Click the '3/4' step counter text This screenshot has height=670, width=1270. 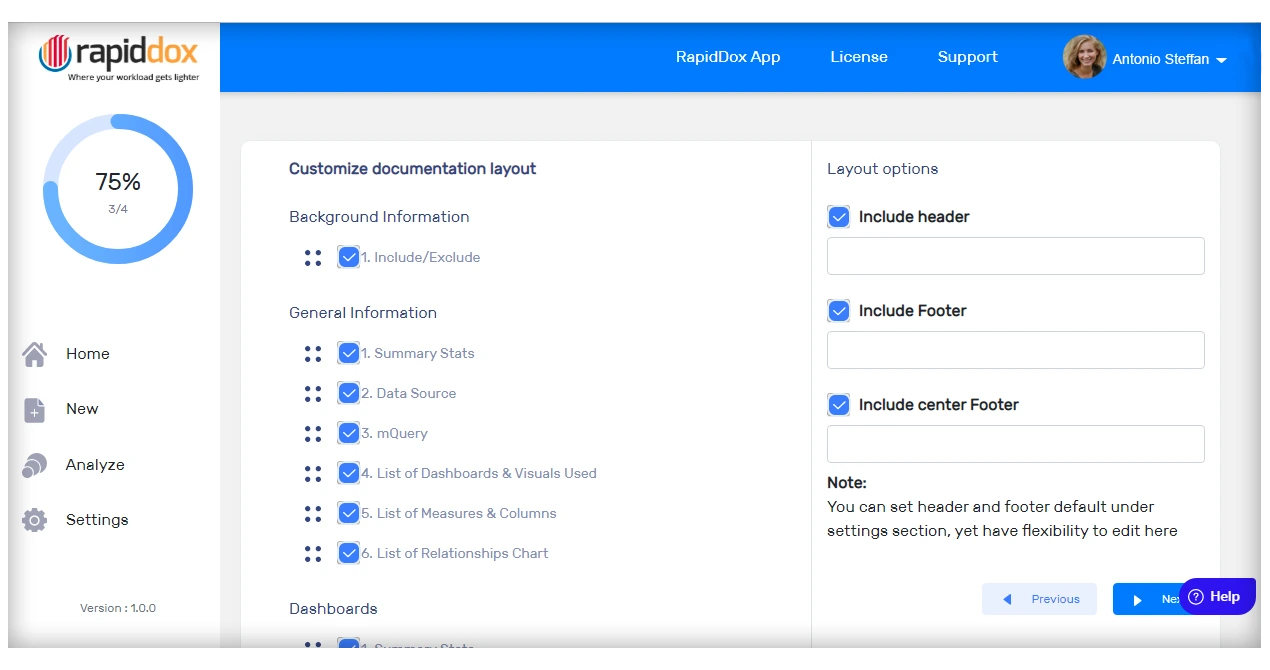pyautogui.click(x=118, y=210)
